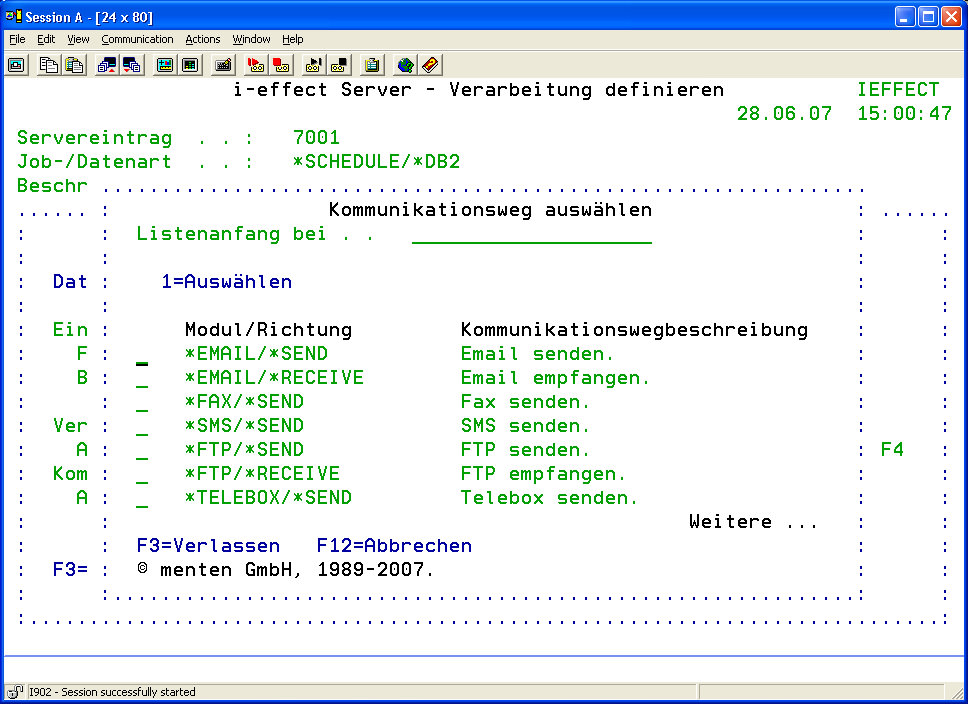The image size is (968, 704).
Task: Open the keyboard remap toolbar icon
Action: pos(223,65)
